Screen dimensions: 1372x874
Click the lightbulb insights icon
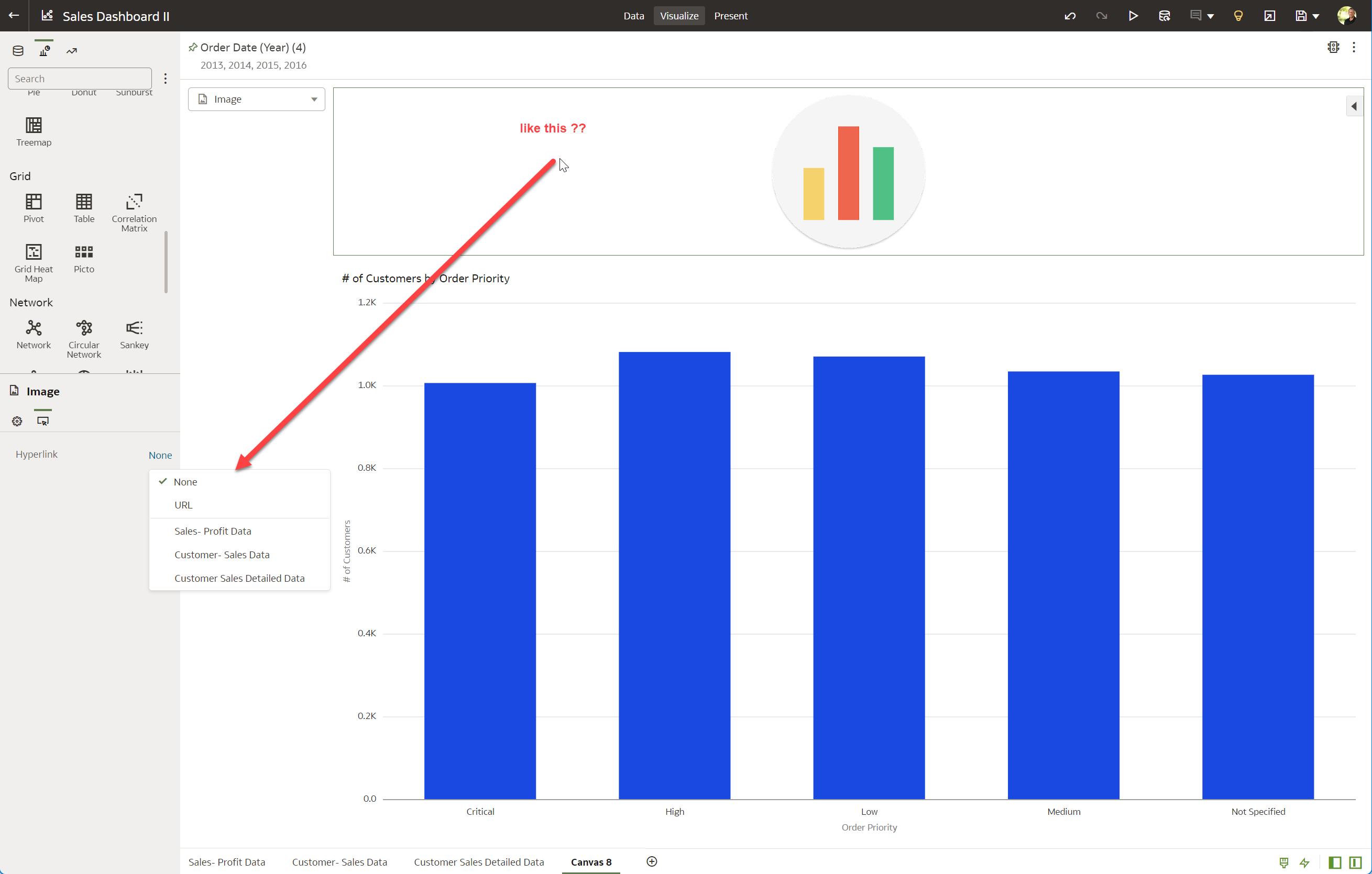click(x=1238, y=16)
